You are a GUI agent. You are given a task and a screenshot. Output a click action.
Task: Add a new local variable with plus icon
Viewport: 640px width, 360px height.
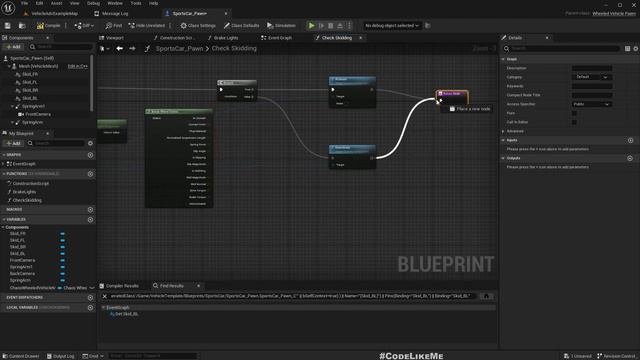91,307
